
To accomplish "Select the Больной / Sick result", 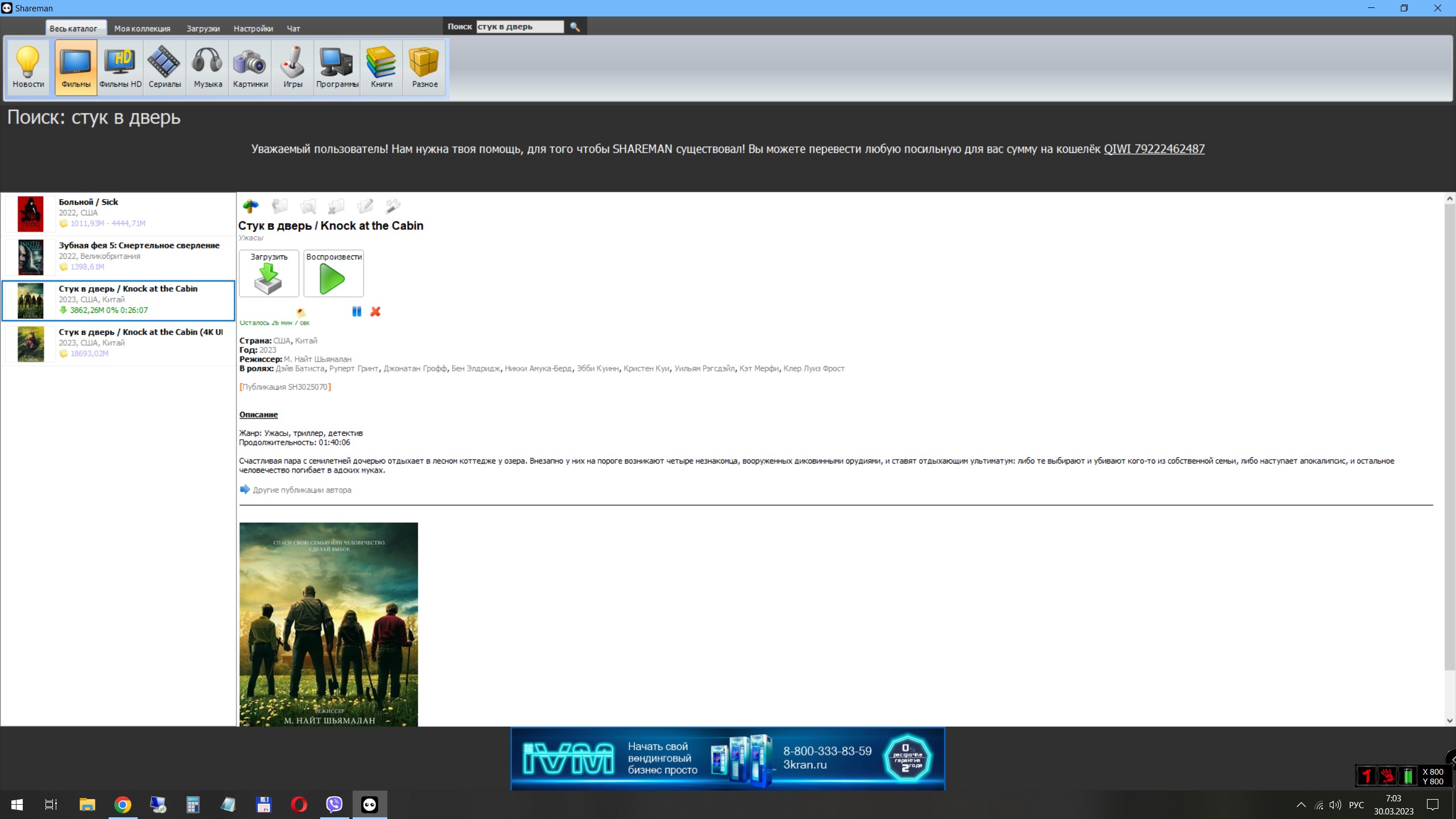I will 118,213.
